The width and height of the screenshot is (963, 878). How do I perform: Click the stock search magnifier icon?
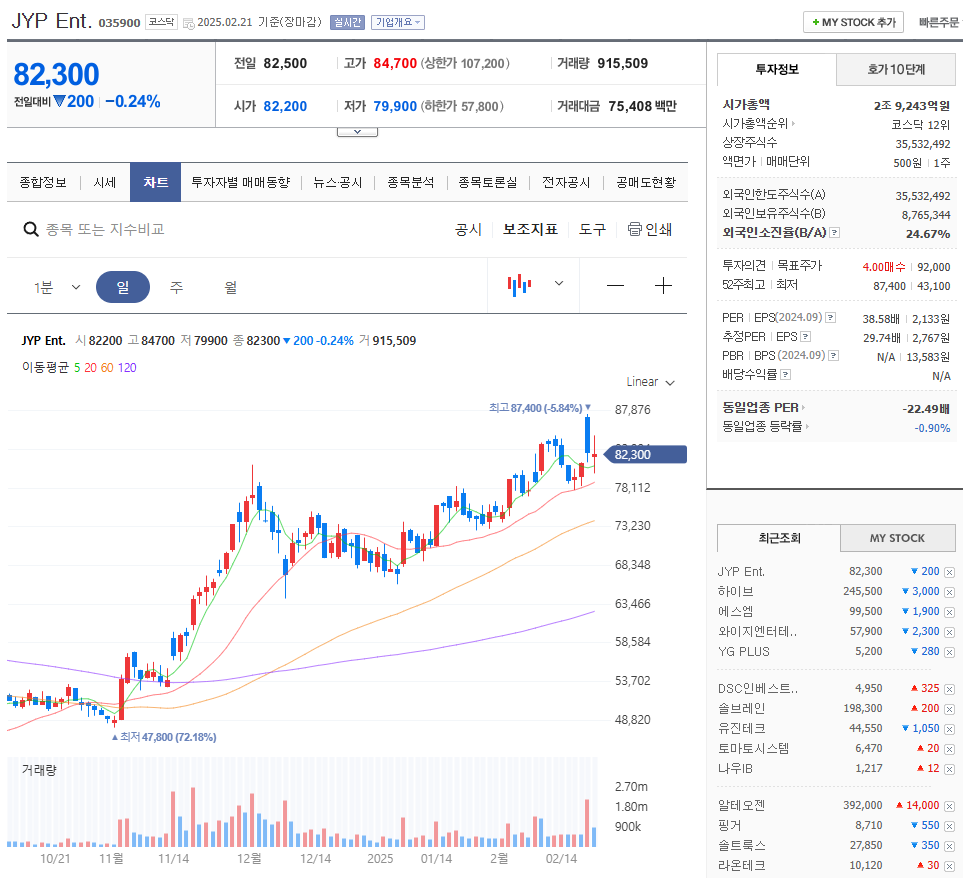pos(31,229)
